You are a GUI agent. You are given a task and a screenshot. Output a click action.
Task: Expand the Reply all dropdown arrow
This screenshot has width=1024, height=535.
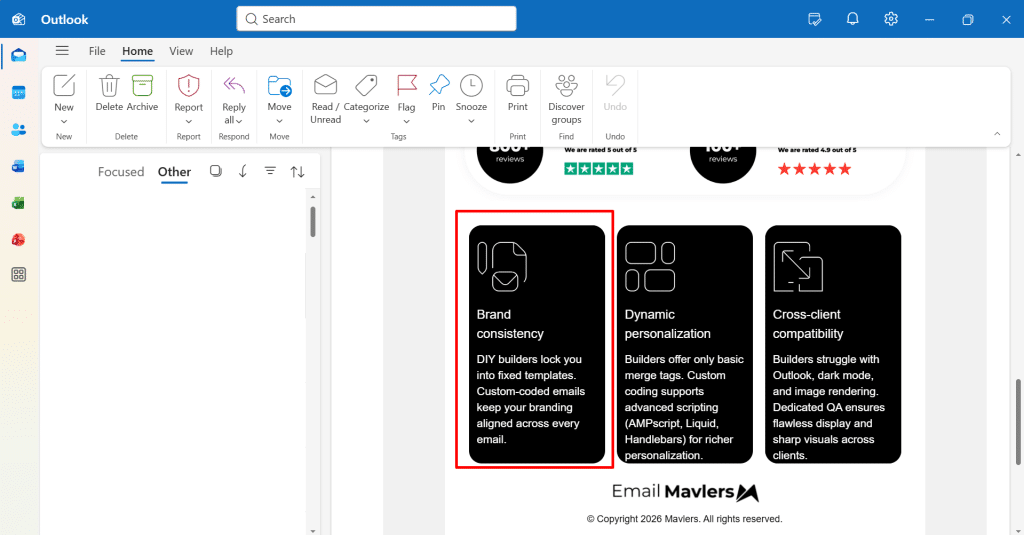239,121
